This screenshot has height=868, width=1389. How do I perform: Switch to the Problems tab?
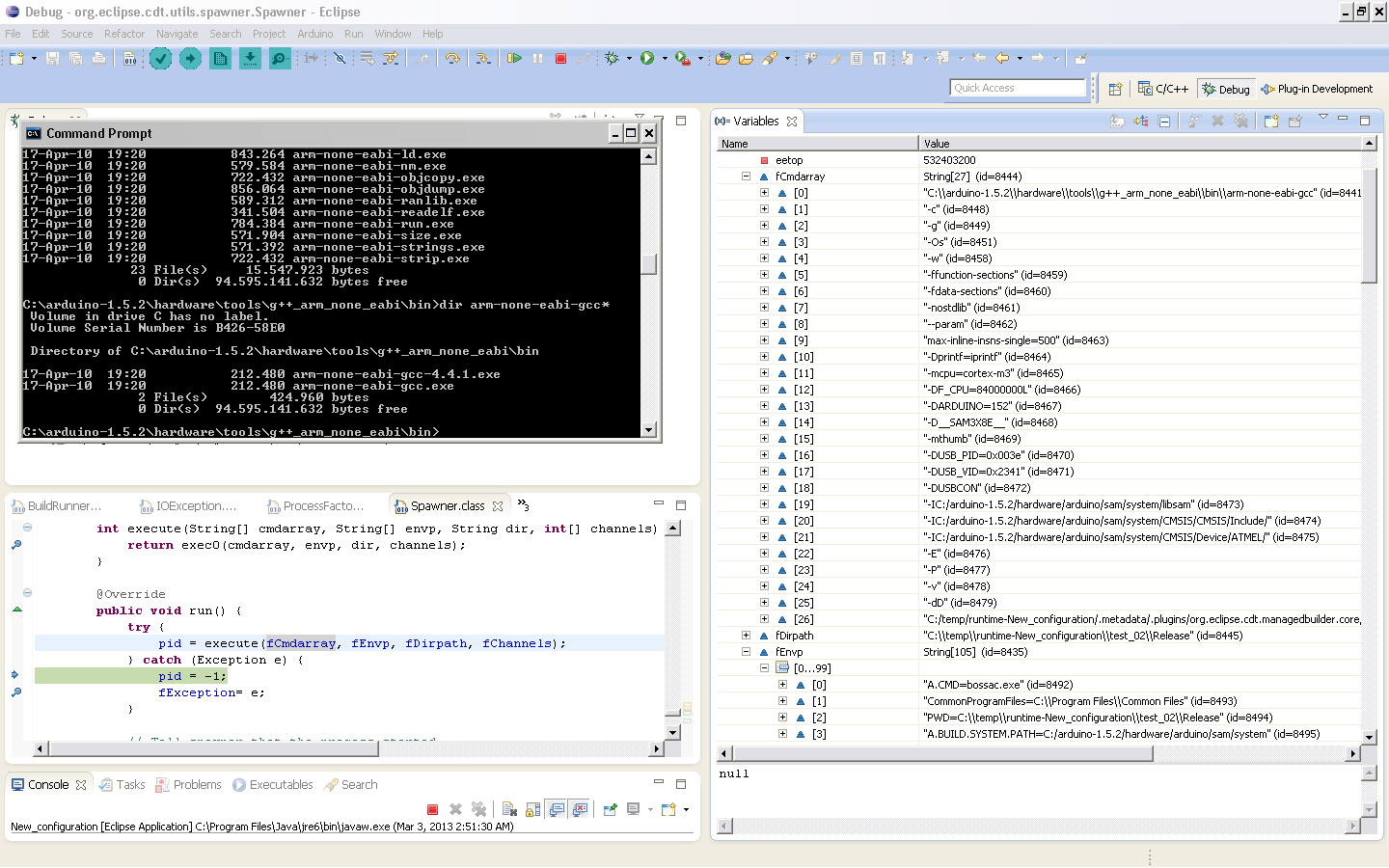click(x=197, y=785)
